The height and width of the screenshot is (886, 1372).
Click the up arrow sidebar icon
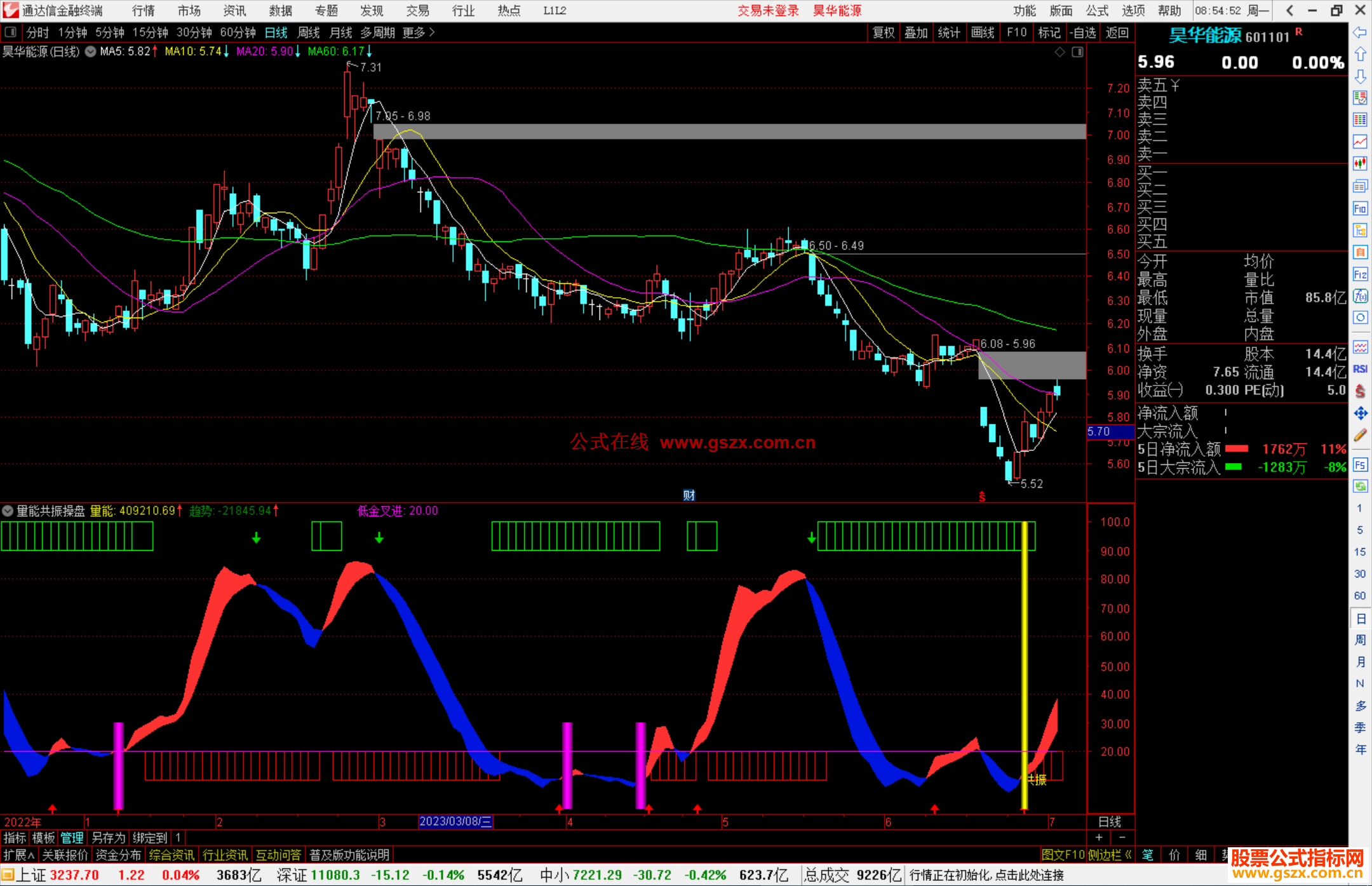click(1360, 54)
